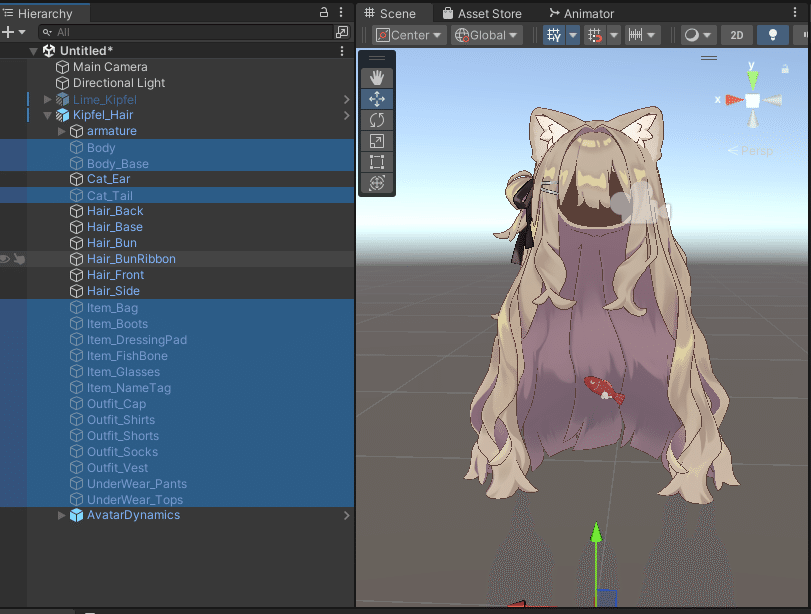Select the Rect tool
Screen dimensions: 811x614
pos(377,161)
